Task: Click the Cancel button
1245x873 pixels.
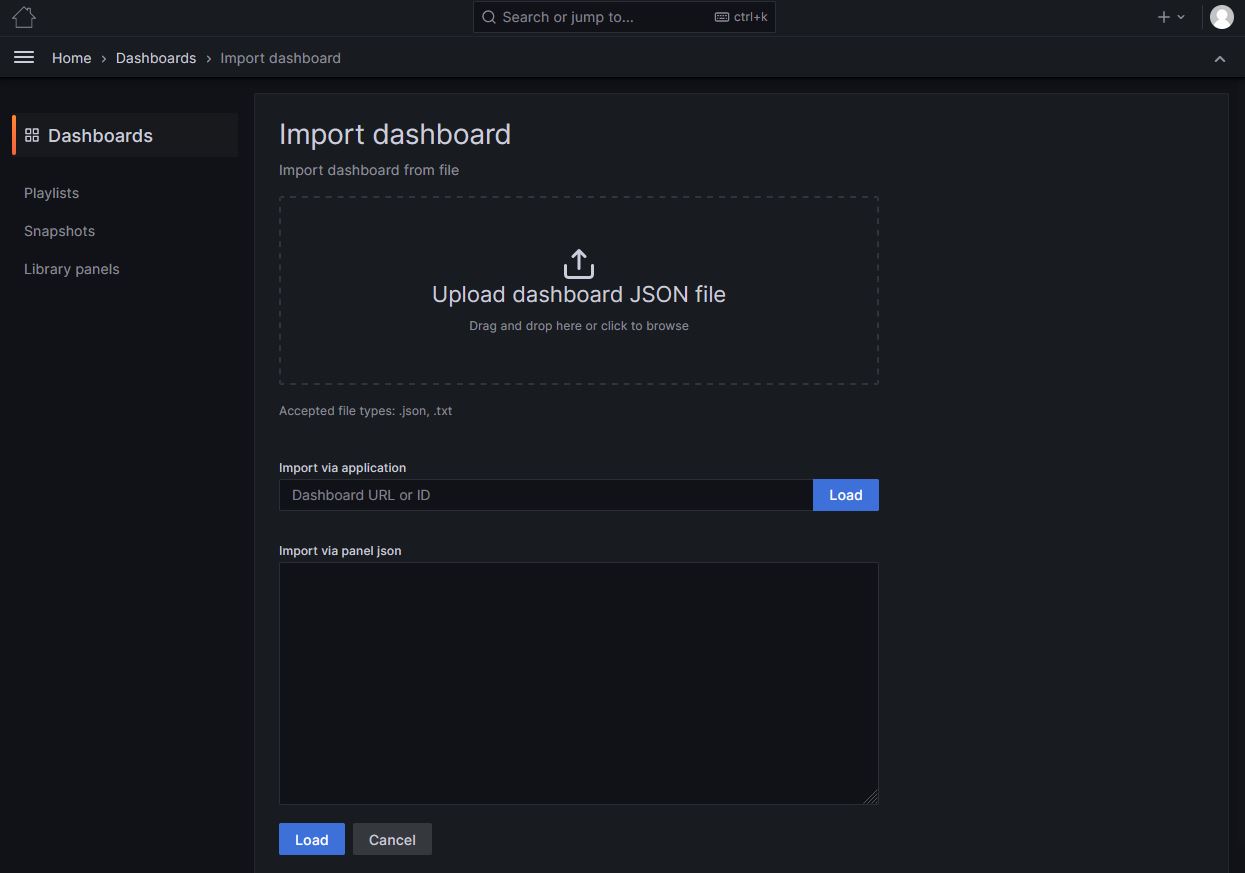Action: coord(392,840)
